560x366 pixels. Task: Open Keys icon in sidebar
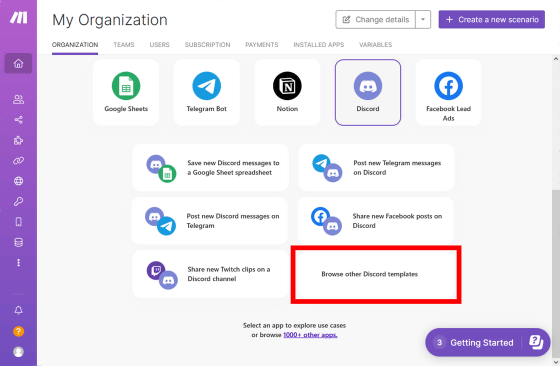18,201
